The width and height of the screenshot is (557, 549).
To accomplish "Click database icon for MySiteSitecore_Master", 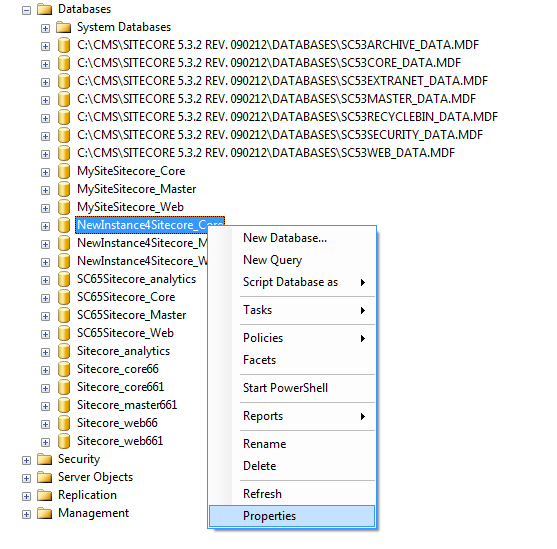I will pos(64,189).
